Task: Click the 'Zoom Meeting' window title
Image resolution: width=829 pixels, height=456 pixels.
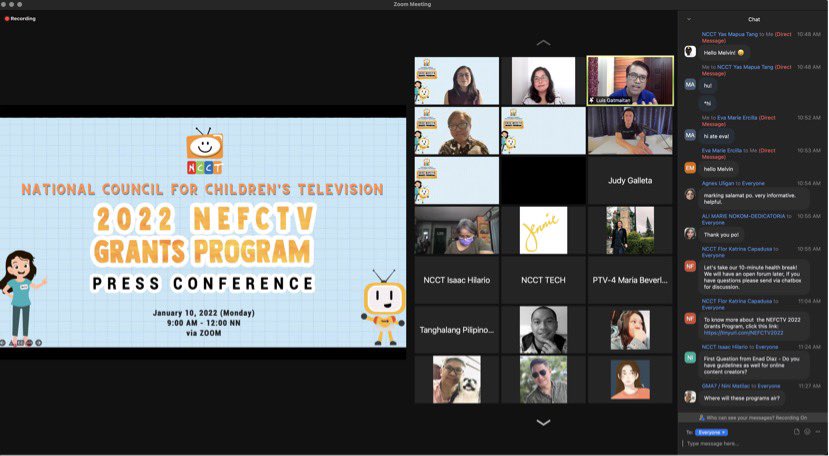Action: click(412, 4)
